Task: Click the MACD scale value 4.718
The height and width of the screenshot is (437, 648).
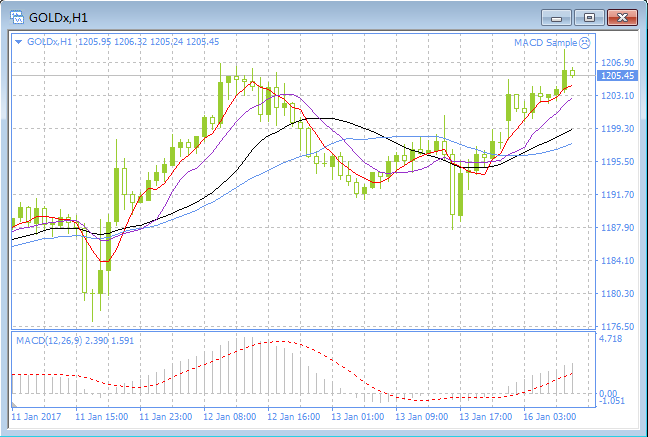Action: tap(610, 339)
